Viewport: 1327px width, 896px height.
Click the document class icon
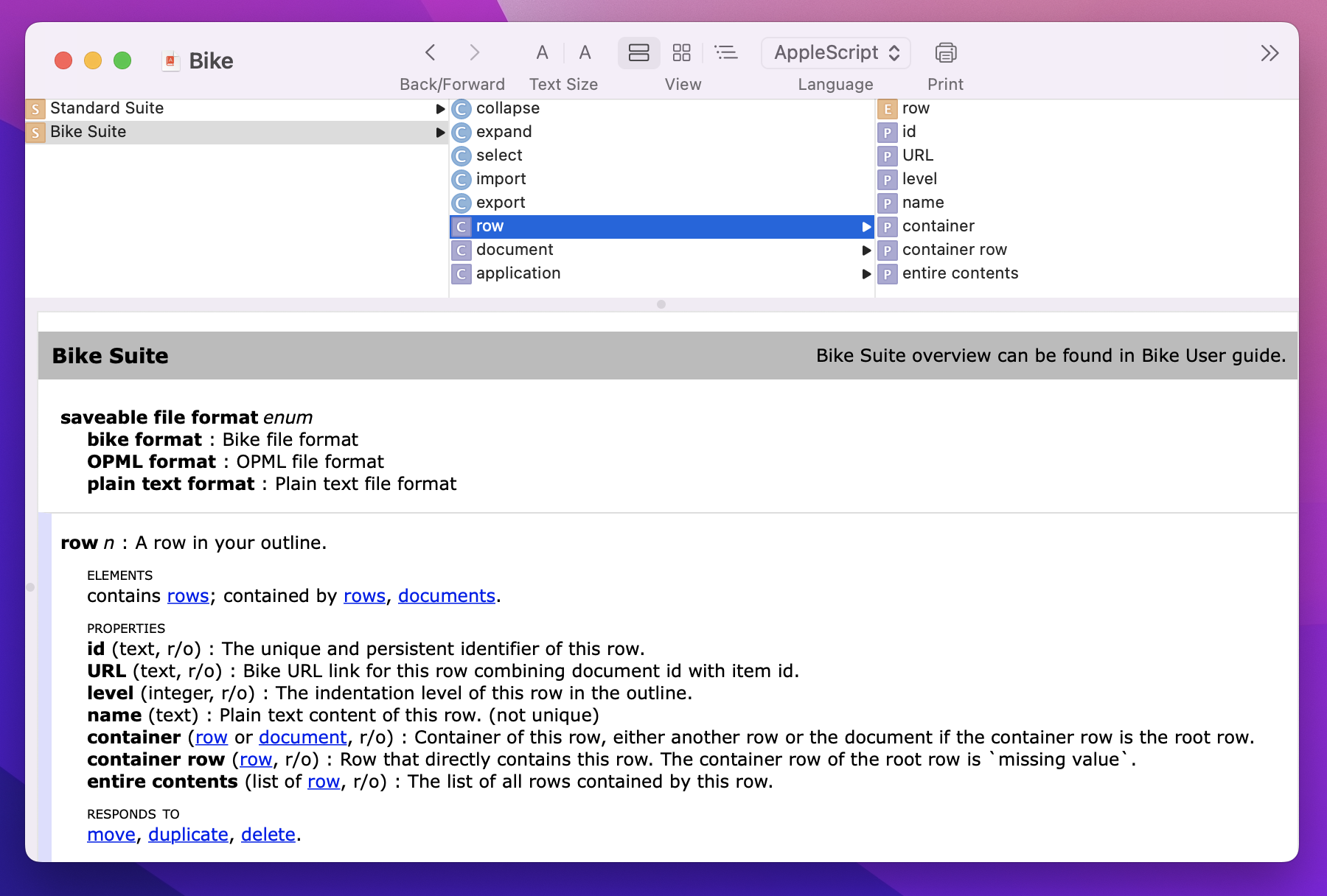(462, 251)
